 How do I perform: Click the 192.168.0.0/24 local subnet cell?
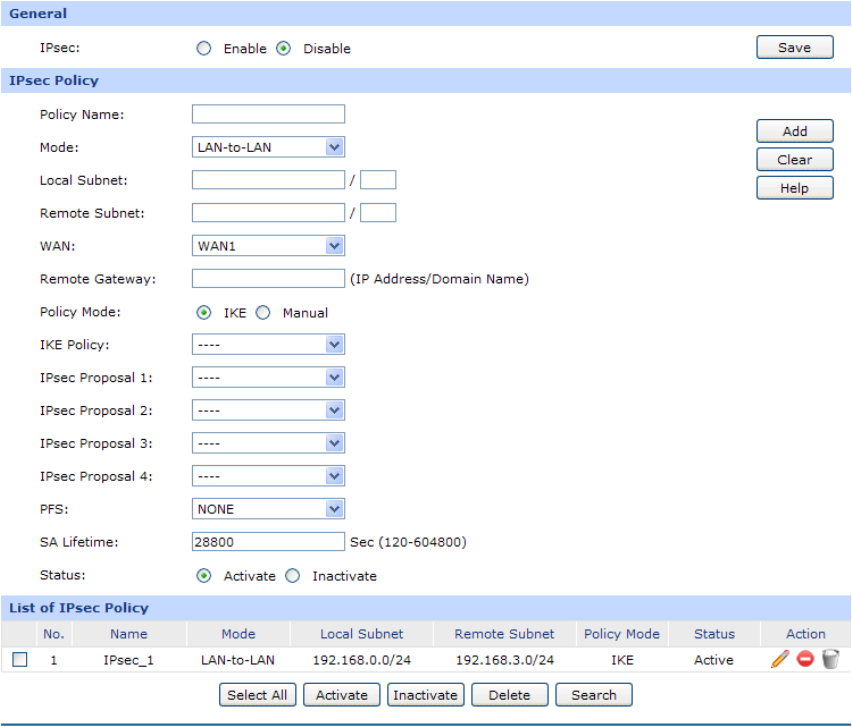pos(362,660)
